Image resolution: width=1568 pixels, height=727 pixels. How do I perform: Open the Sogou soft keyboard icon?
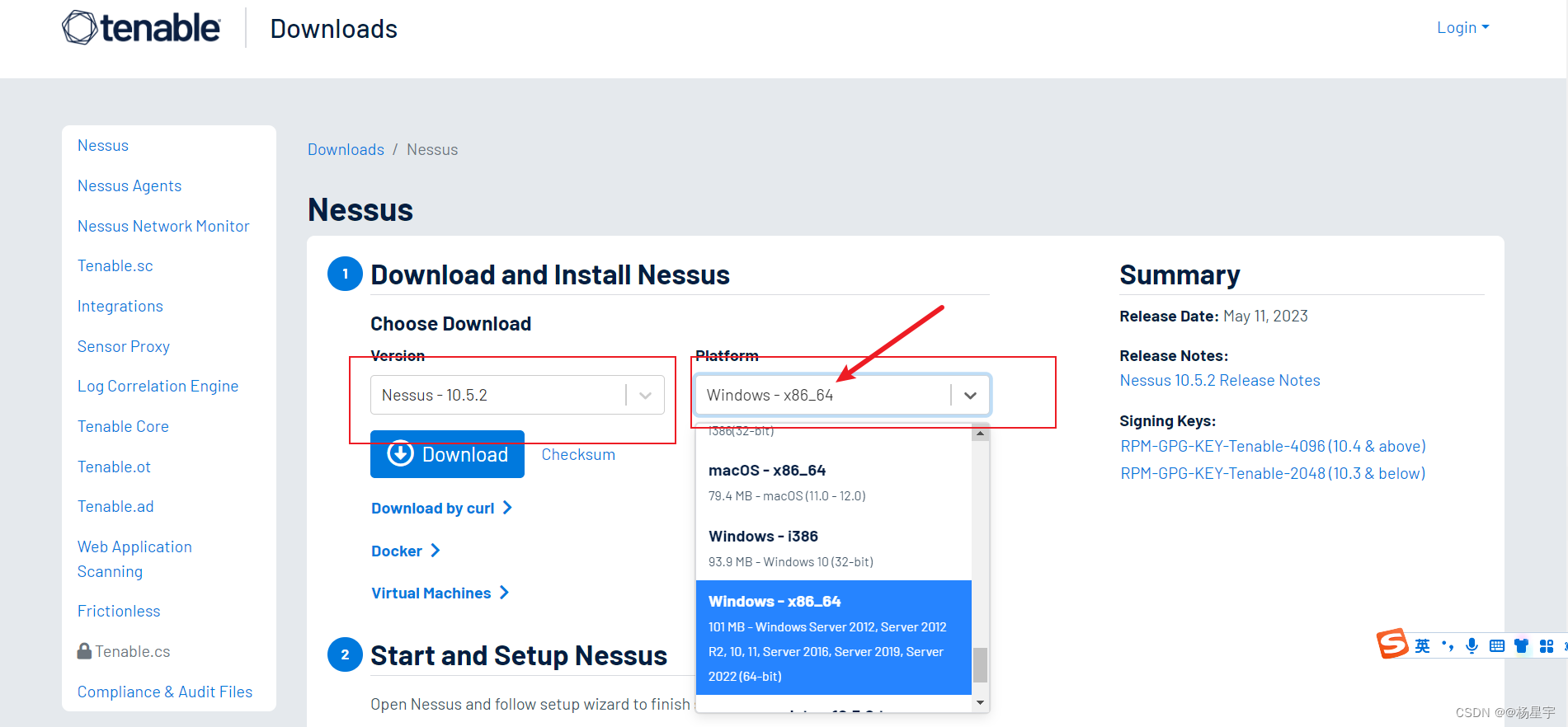point(1497,645)
